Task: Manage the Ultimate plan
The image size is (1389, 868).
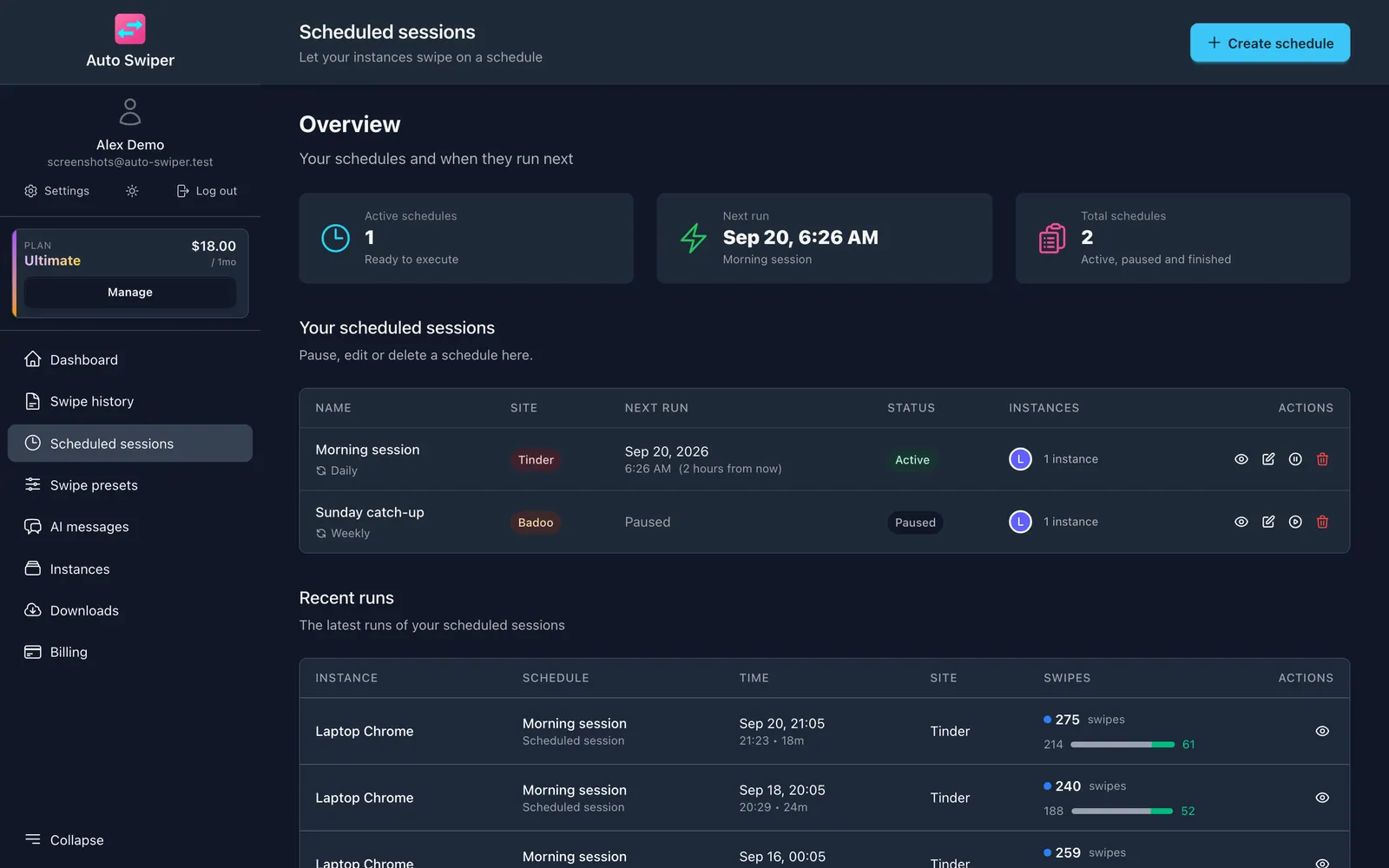Action: [130, 293]
